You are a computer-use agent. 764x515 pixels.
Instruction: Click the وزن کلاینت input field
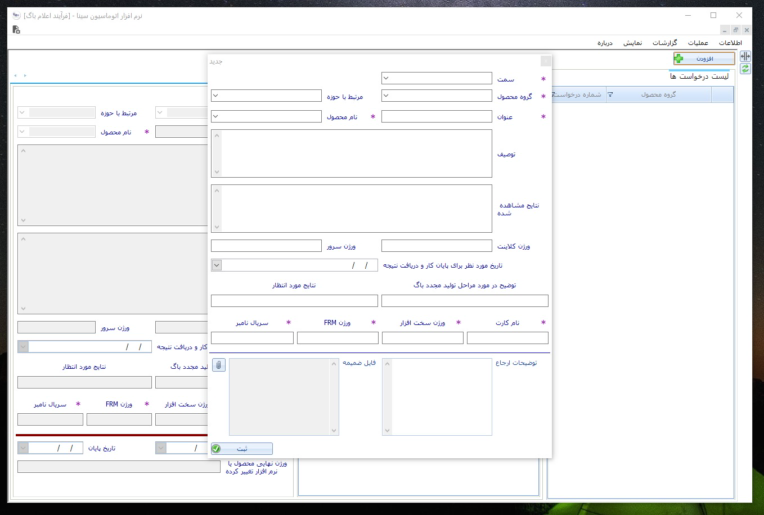point(437,246)
